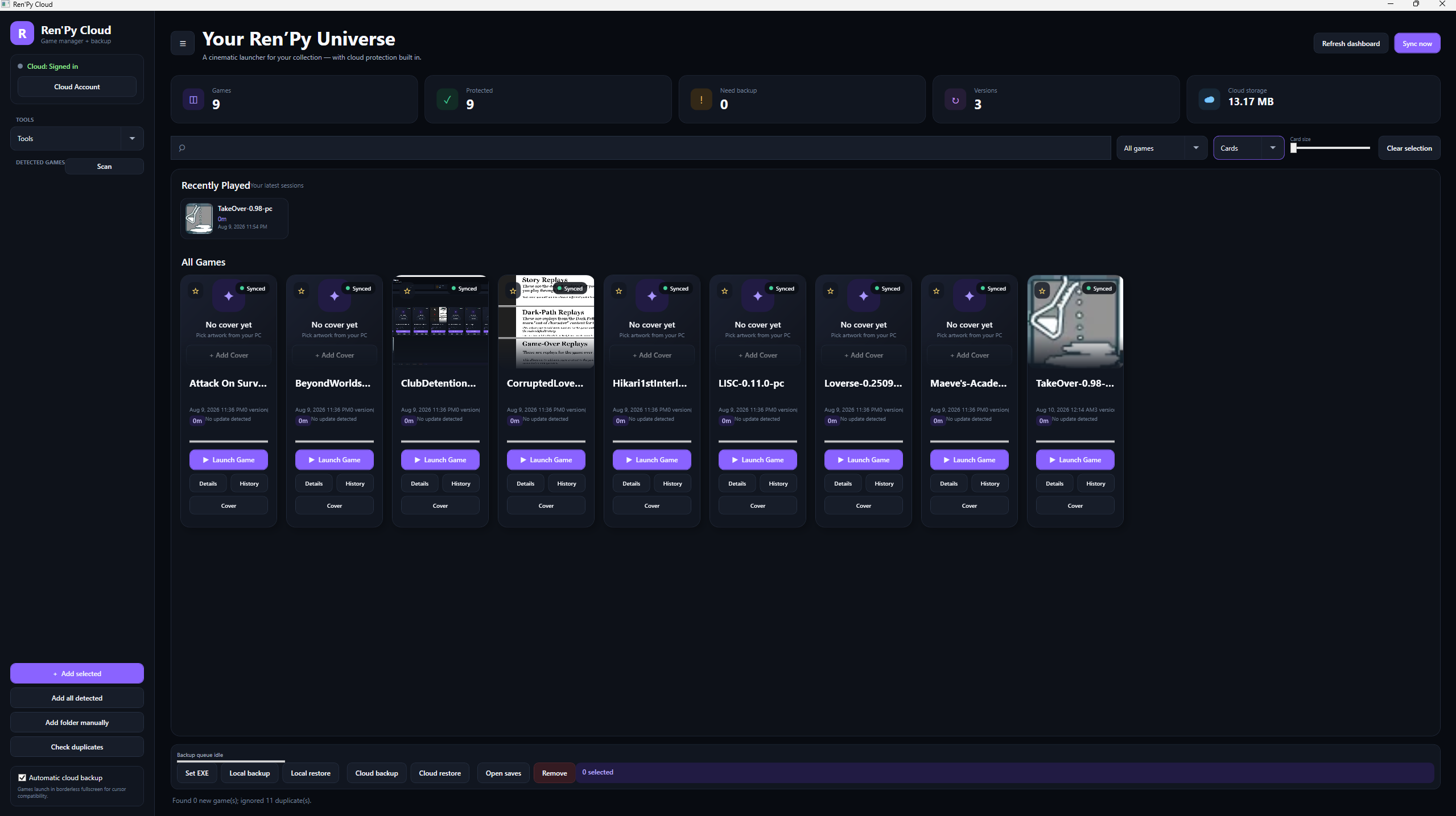1456x816 pixels.
Task: Click the Synced badge on CorruptedLove...
Action: 570,288
